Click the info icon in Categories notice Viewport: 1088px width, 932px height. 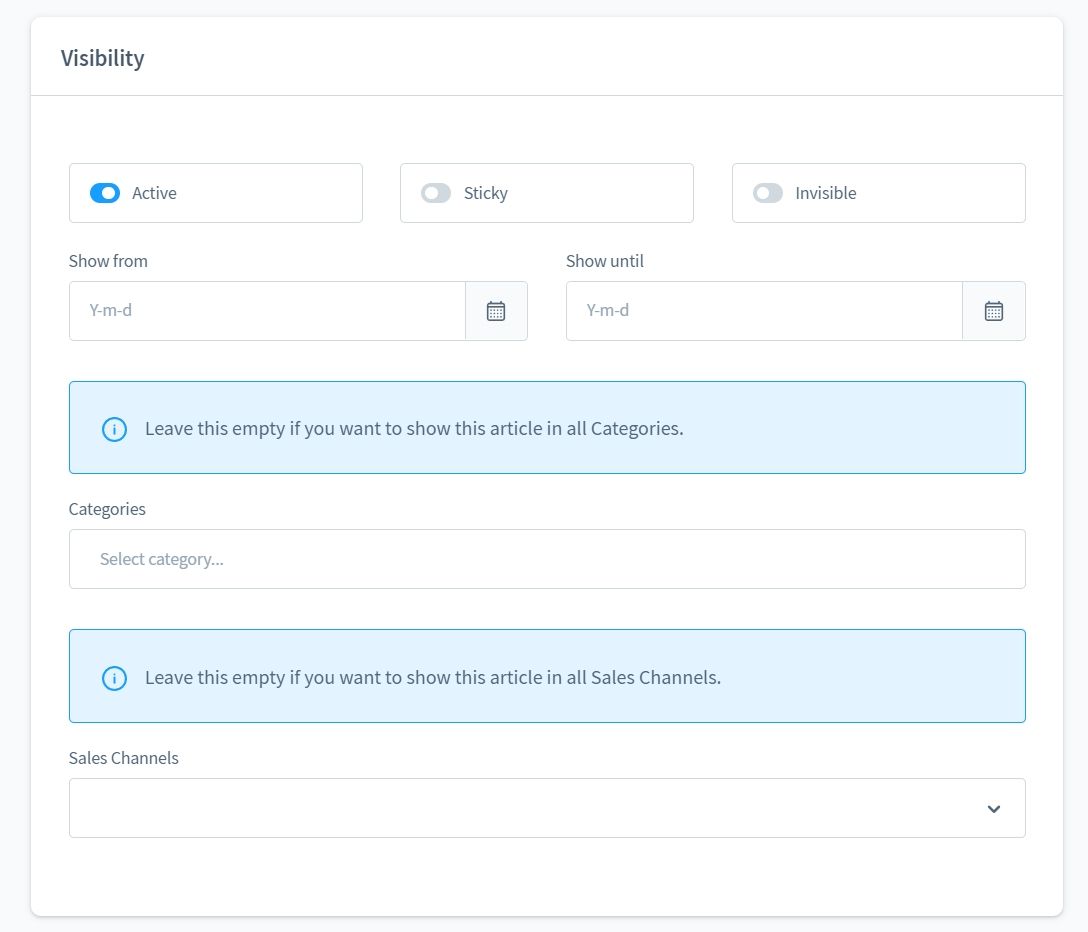pyautogui.click(x=115, y=429)
